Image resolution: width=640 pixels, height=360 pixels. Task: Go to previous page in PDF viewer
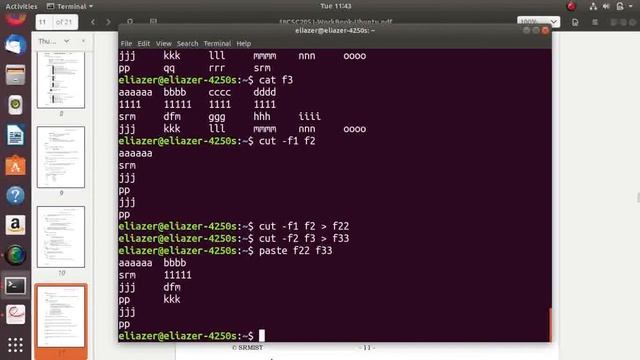93,22
